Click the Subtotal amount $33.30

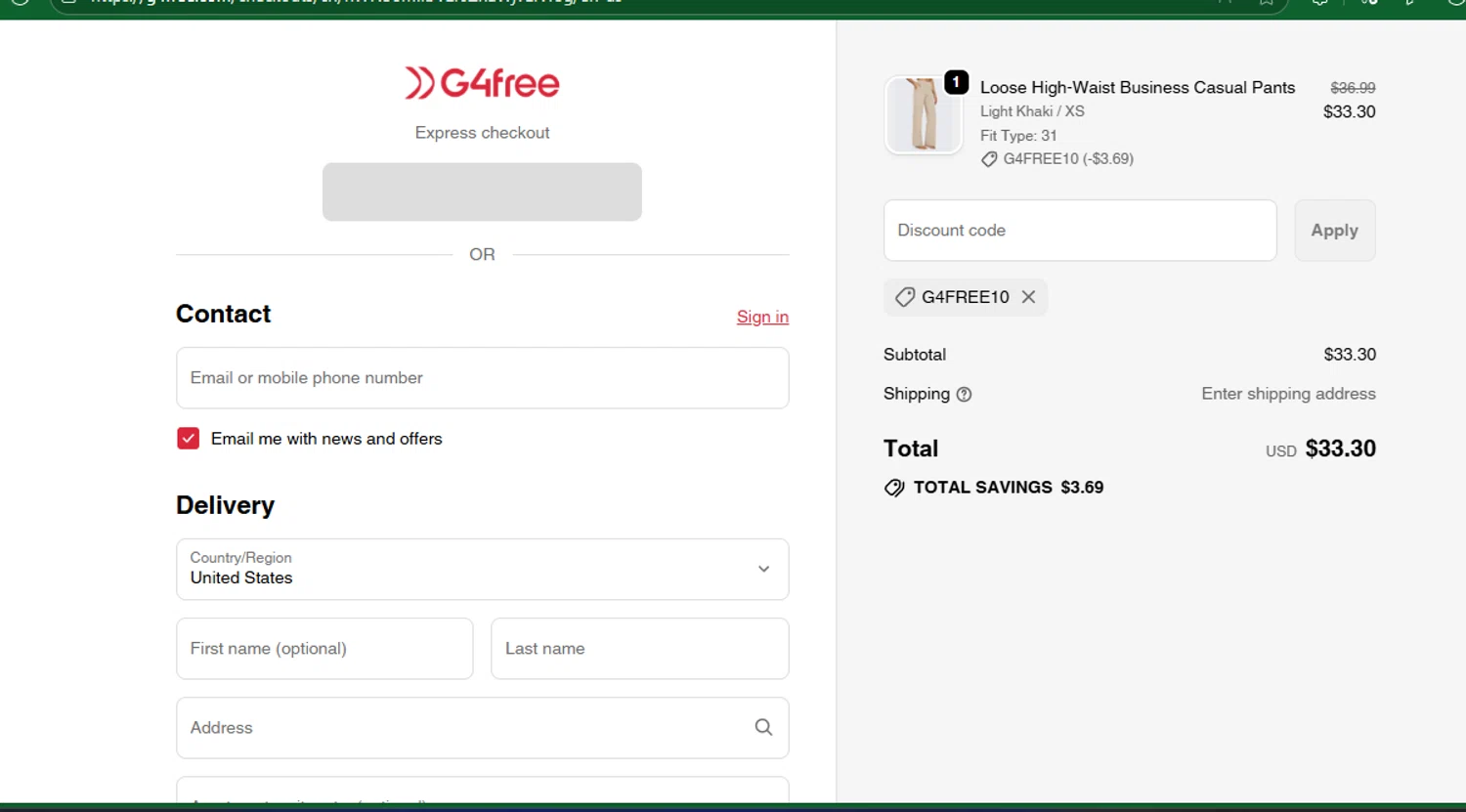pos(1350,355)
